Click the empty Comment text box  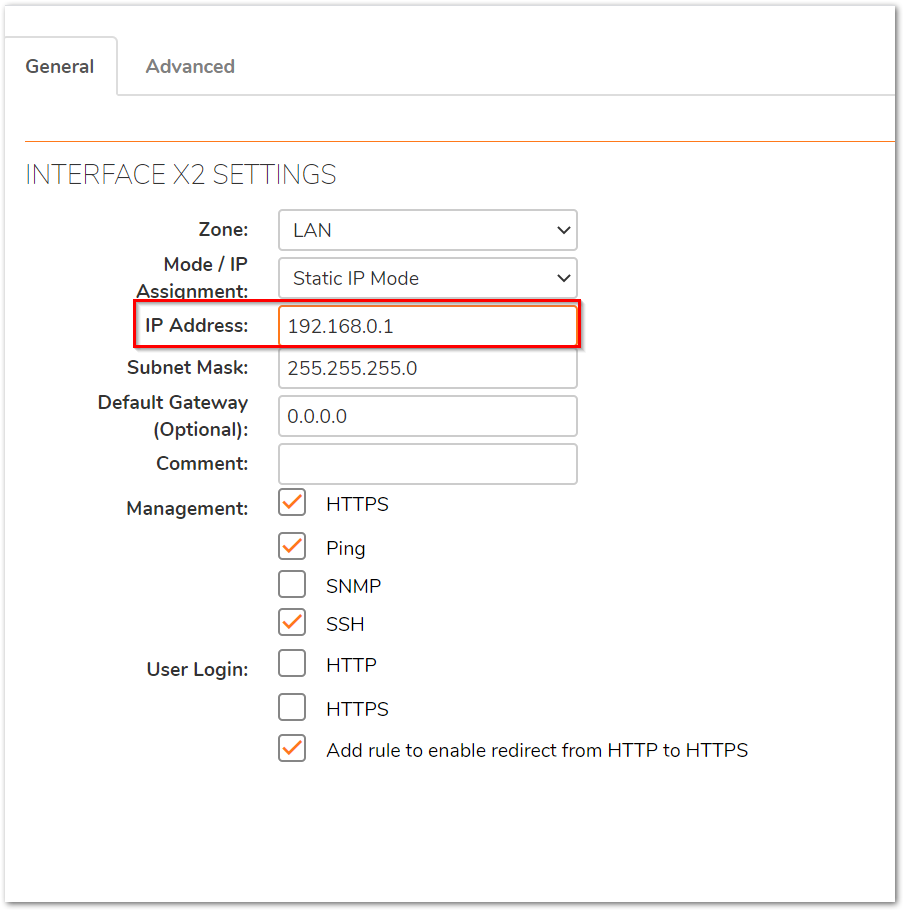pyautogui.click(x=428, y=464)
